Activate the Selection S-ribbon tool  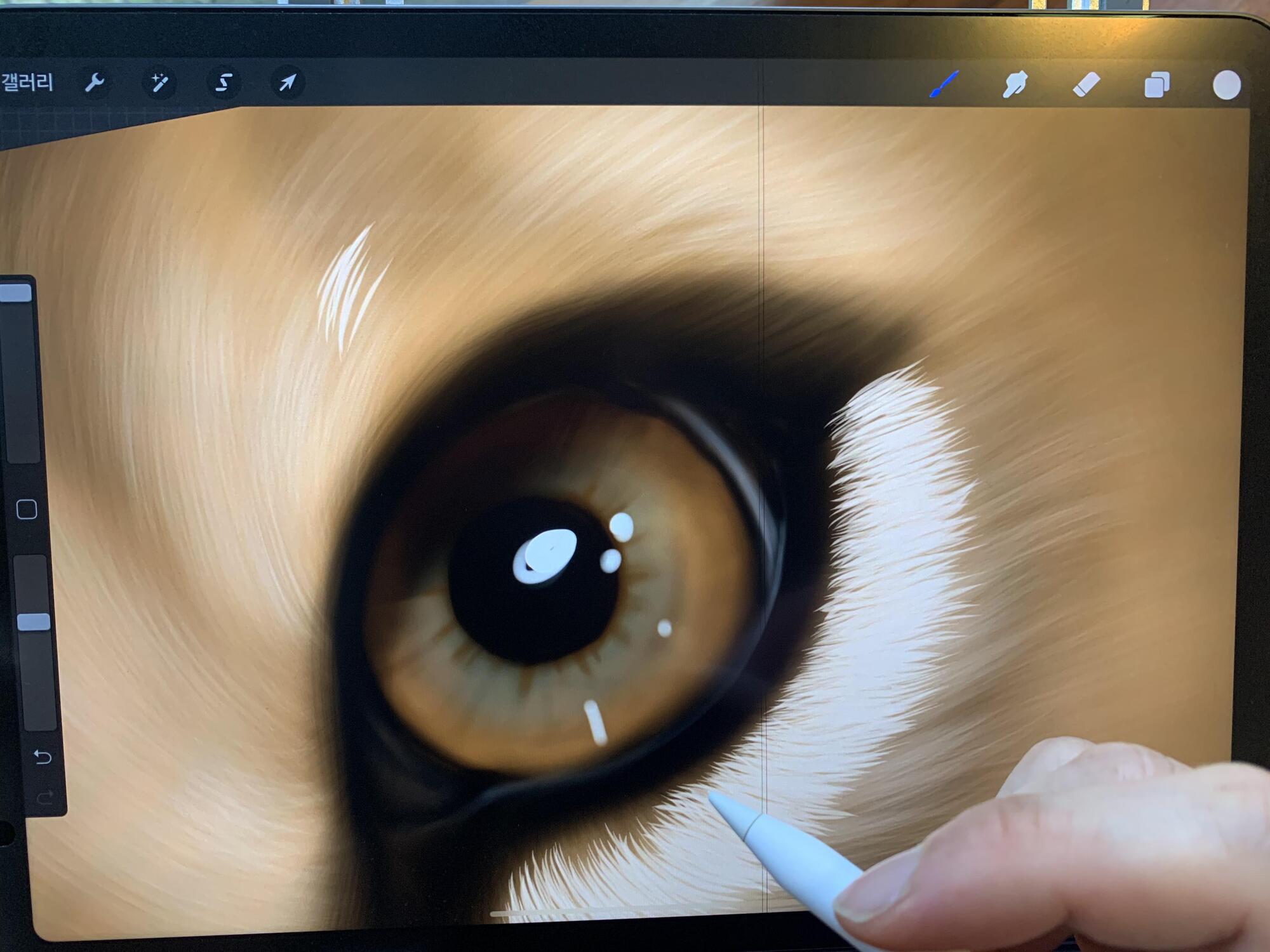[x=224, y=83]
